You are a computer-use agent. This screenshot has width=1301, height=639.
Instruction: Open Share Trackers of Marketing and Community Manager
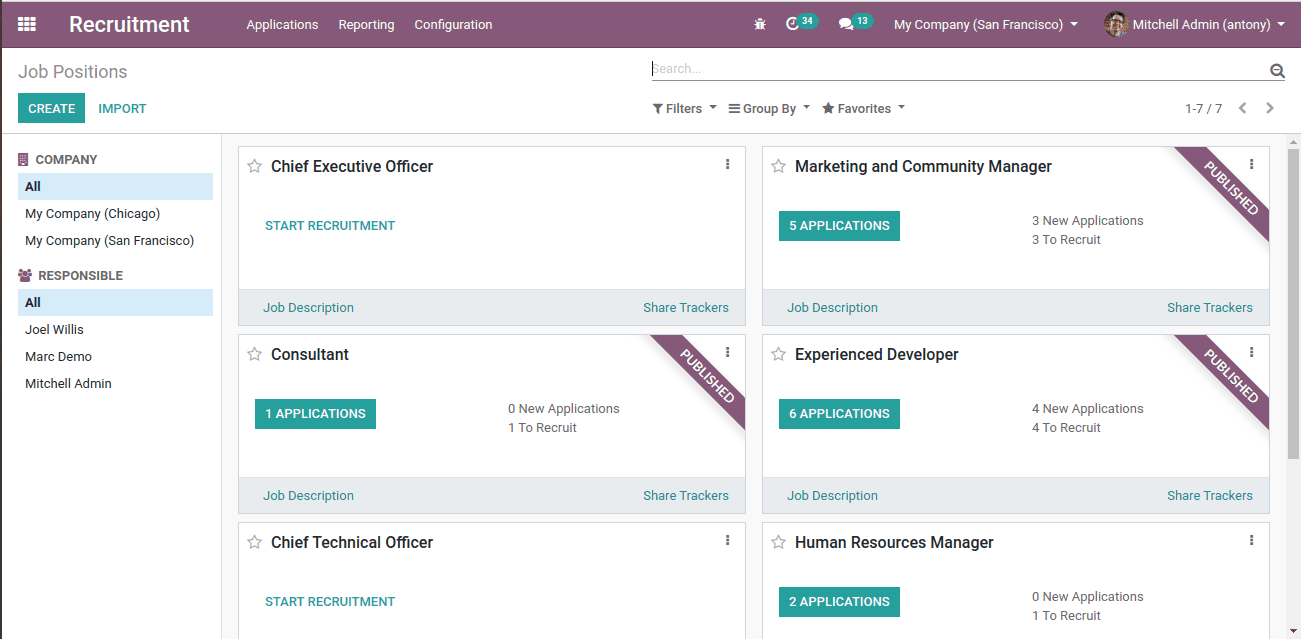tap(1210, 308)
